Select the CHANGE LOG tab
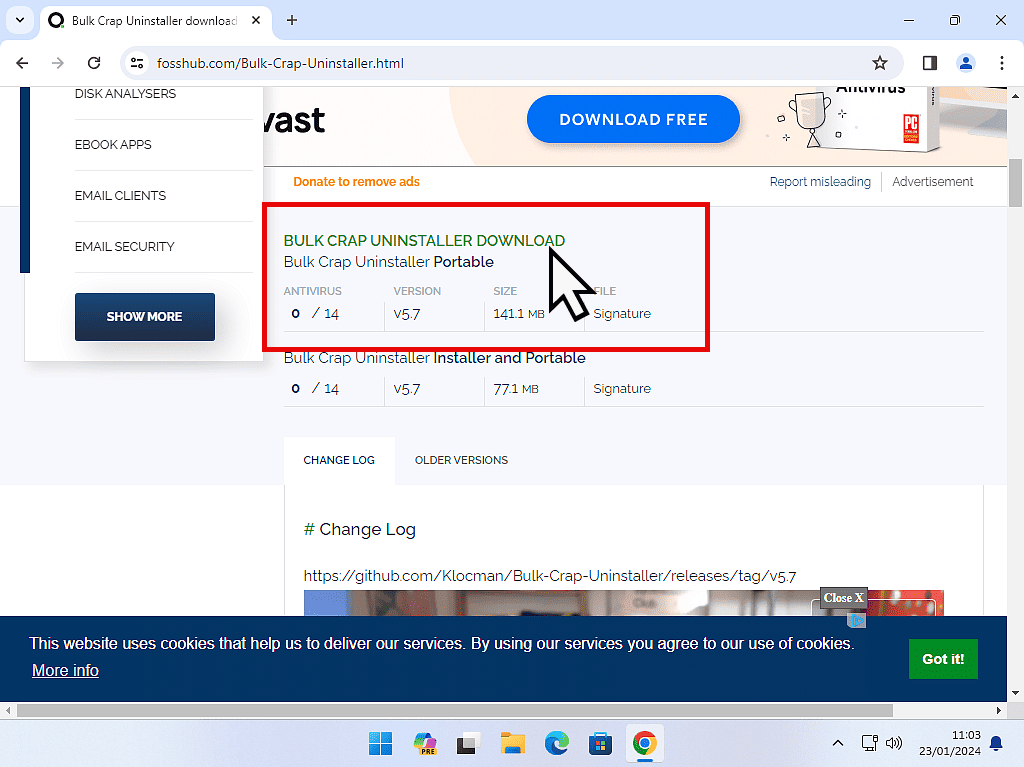The image size is (1024, 767). tap(339, 460)
